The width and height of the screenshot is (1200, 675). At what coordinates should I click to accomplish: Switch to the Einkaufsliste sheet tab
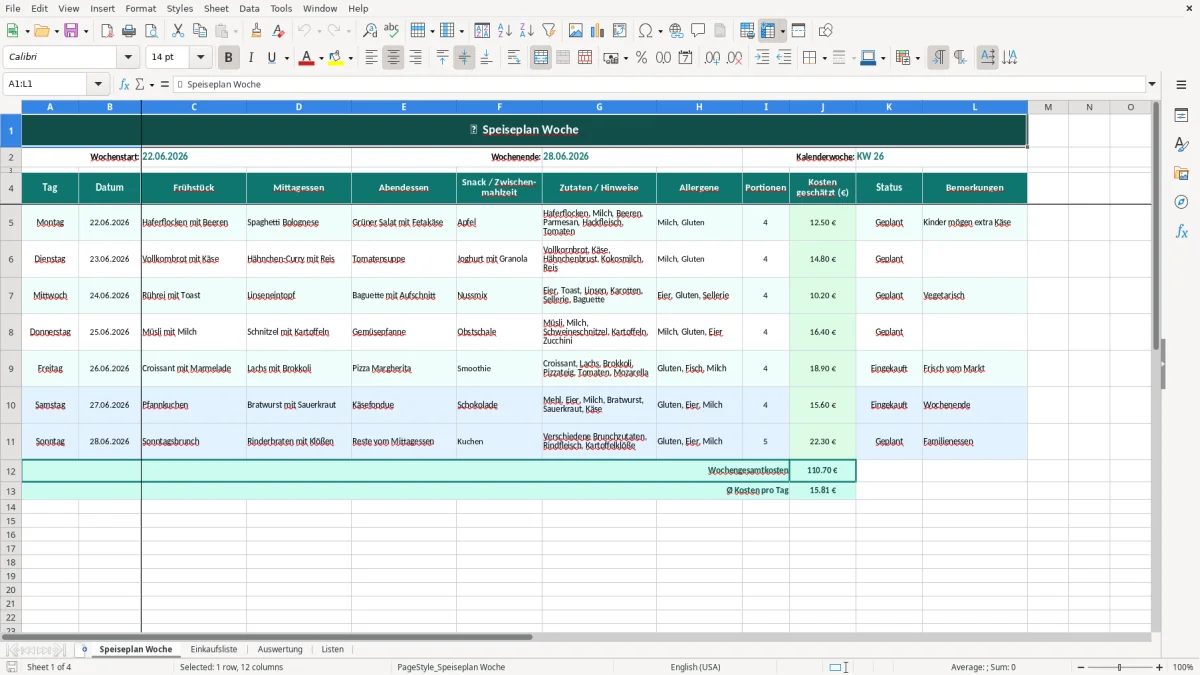[x=214, y=649]
